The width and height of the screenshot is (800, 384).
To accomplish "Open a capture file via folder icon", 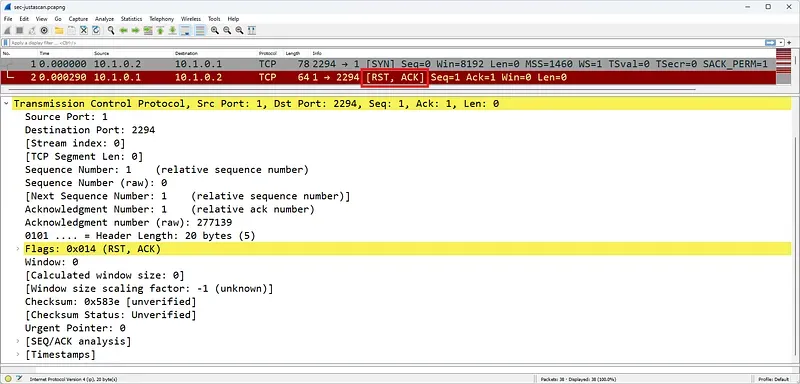I will pos(59,31).
